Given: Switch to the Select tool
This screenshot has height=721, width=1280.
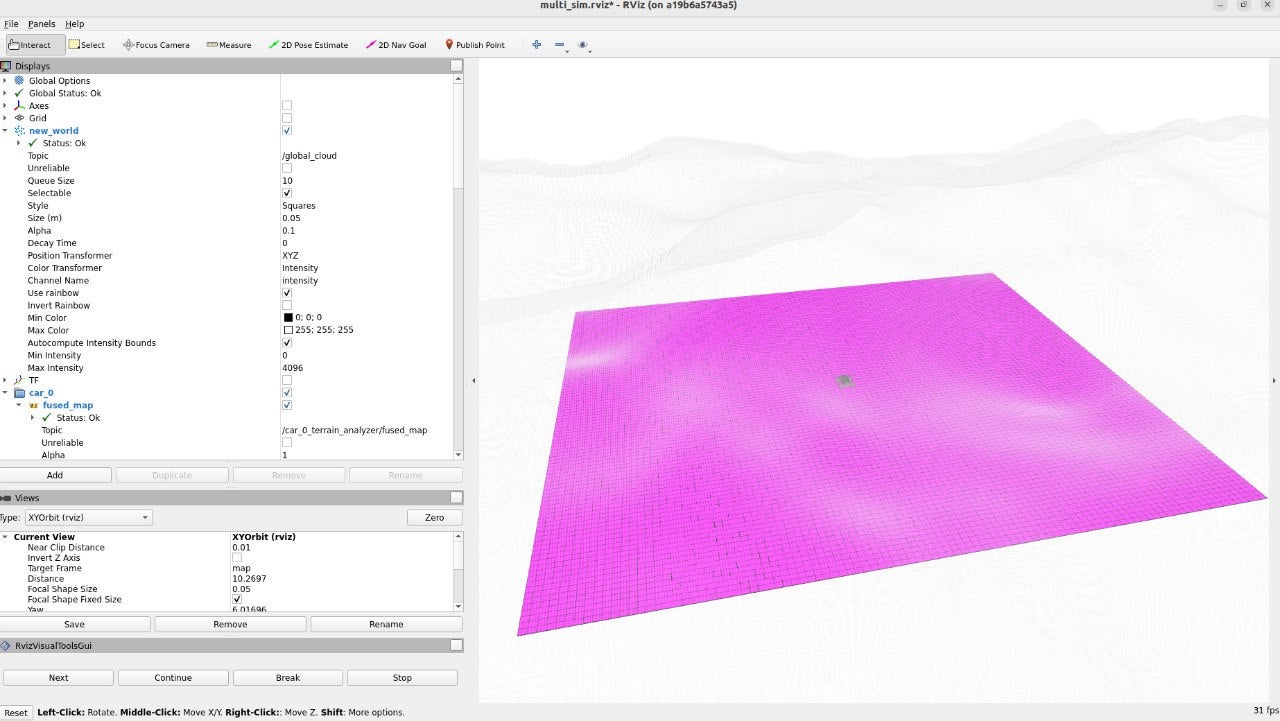Looking at the screenshot, I should coord(87,45).
